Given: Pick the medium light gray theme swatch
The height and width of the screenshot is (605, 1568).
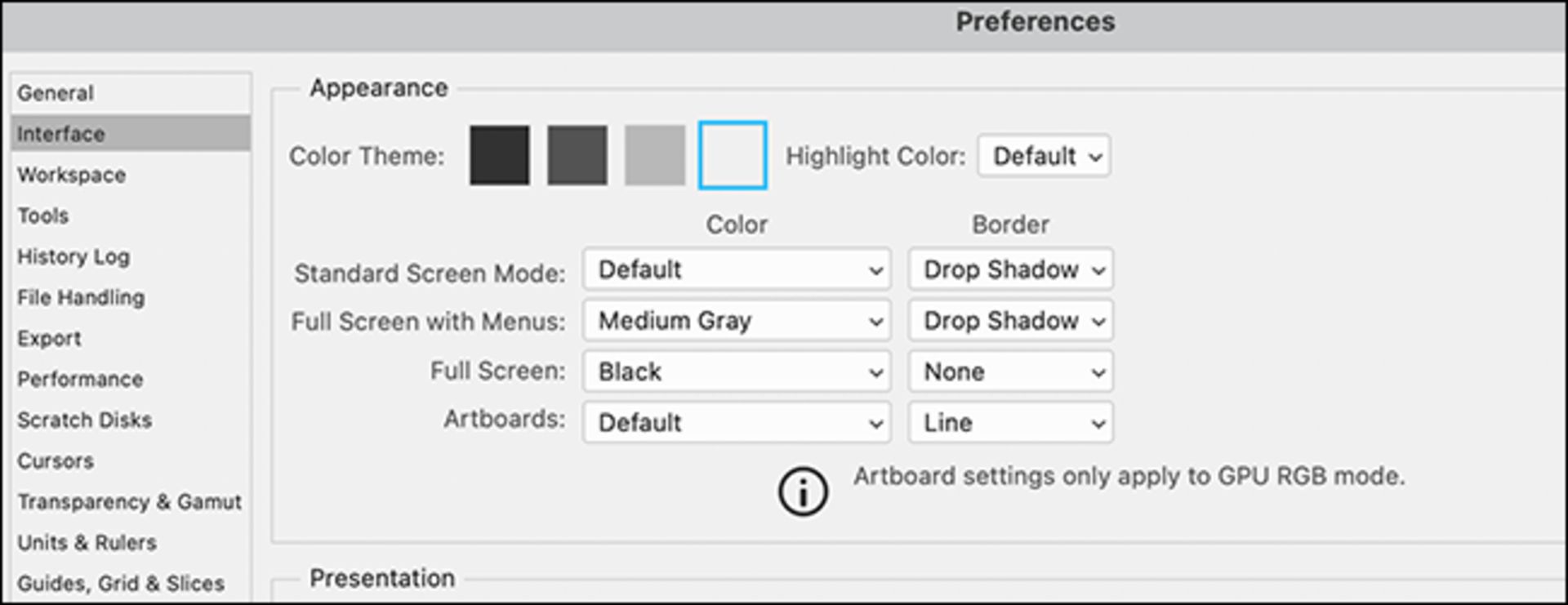Looking at the screenshot, I should point(654,155).
